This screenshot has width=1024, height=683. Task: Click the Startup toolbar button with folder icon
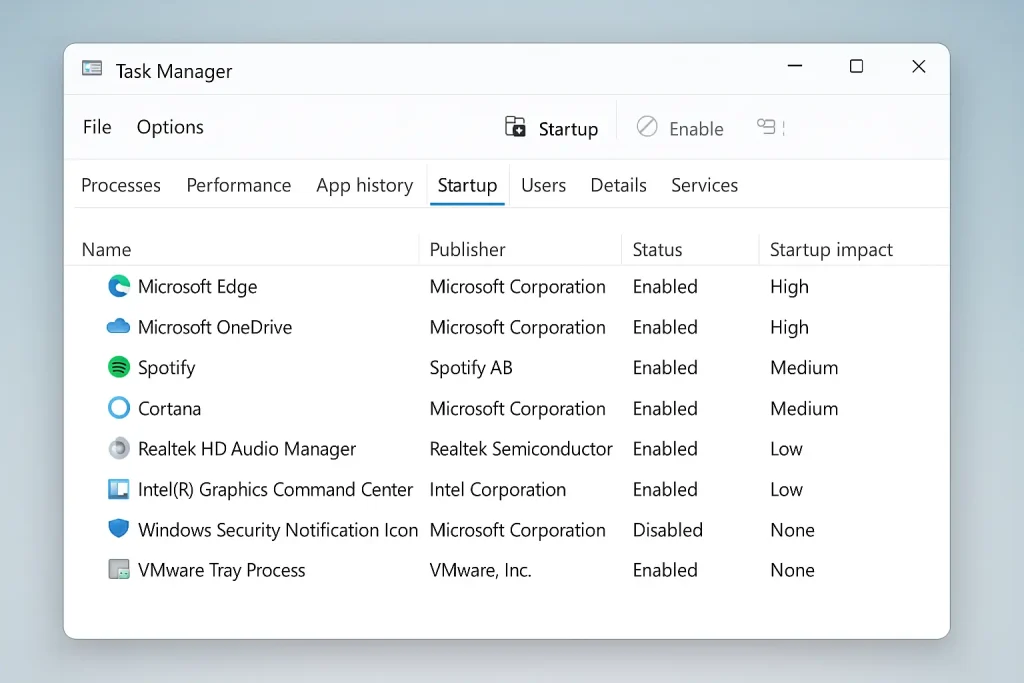tap(551, 127)
